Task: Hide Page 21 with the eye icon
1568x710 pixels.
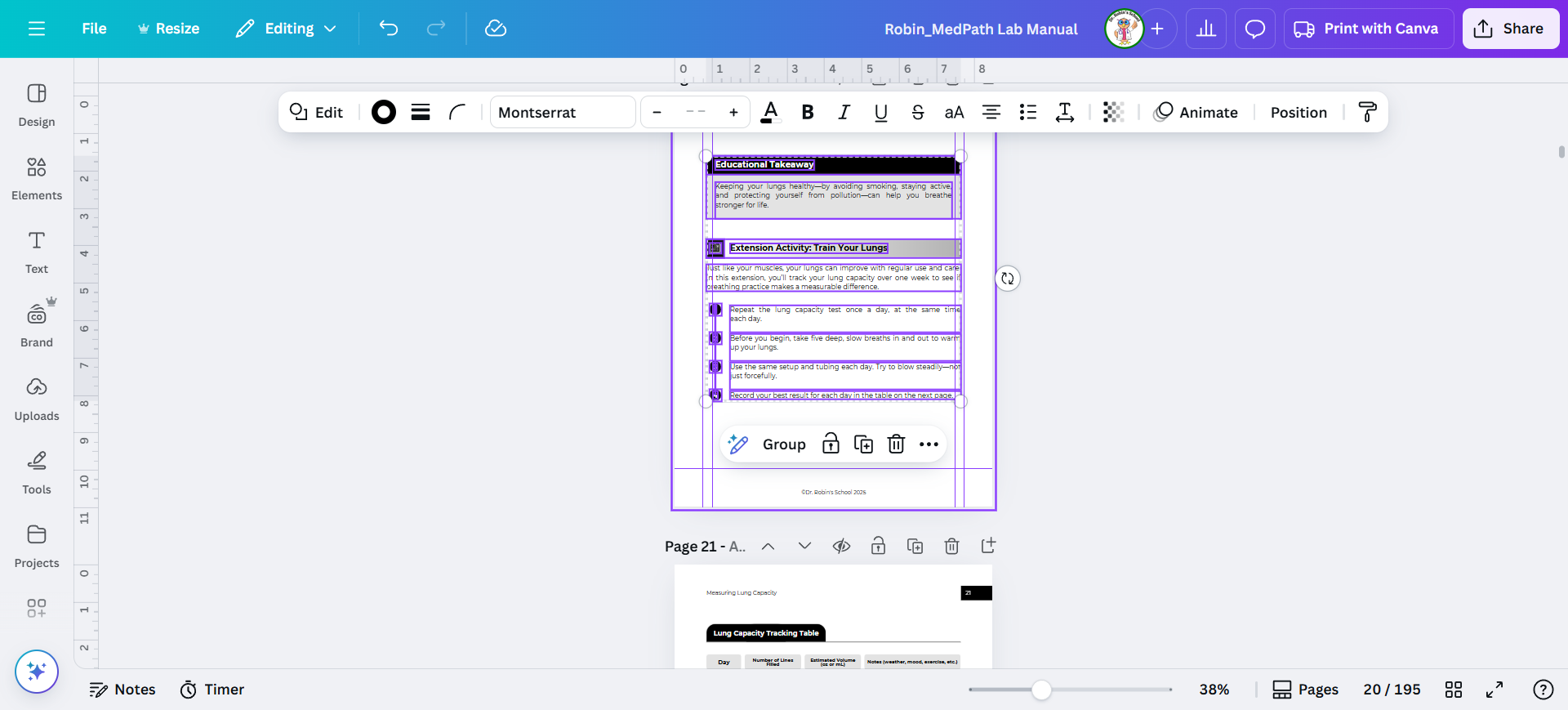Action: pos(841,546)
